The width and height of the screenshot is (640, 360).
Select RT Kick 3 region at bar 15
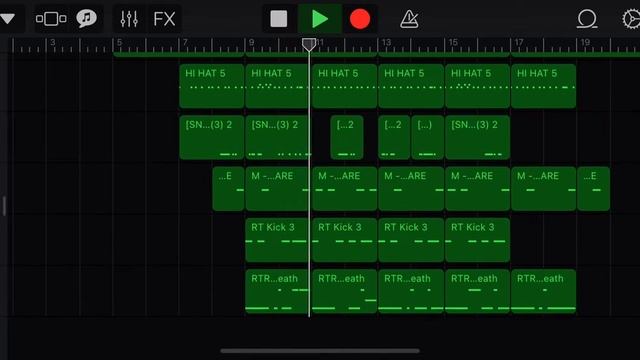click(478, 240)
